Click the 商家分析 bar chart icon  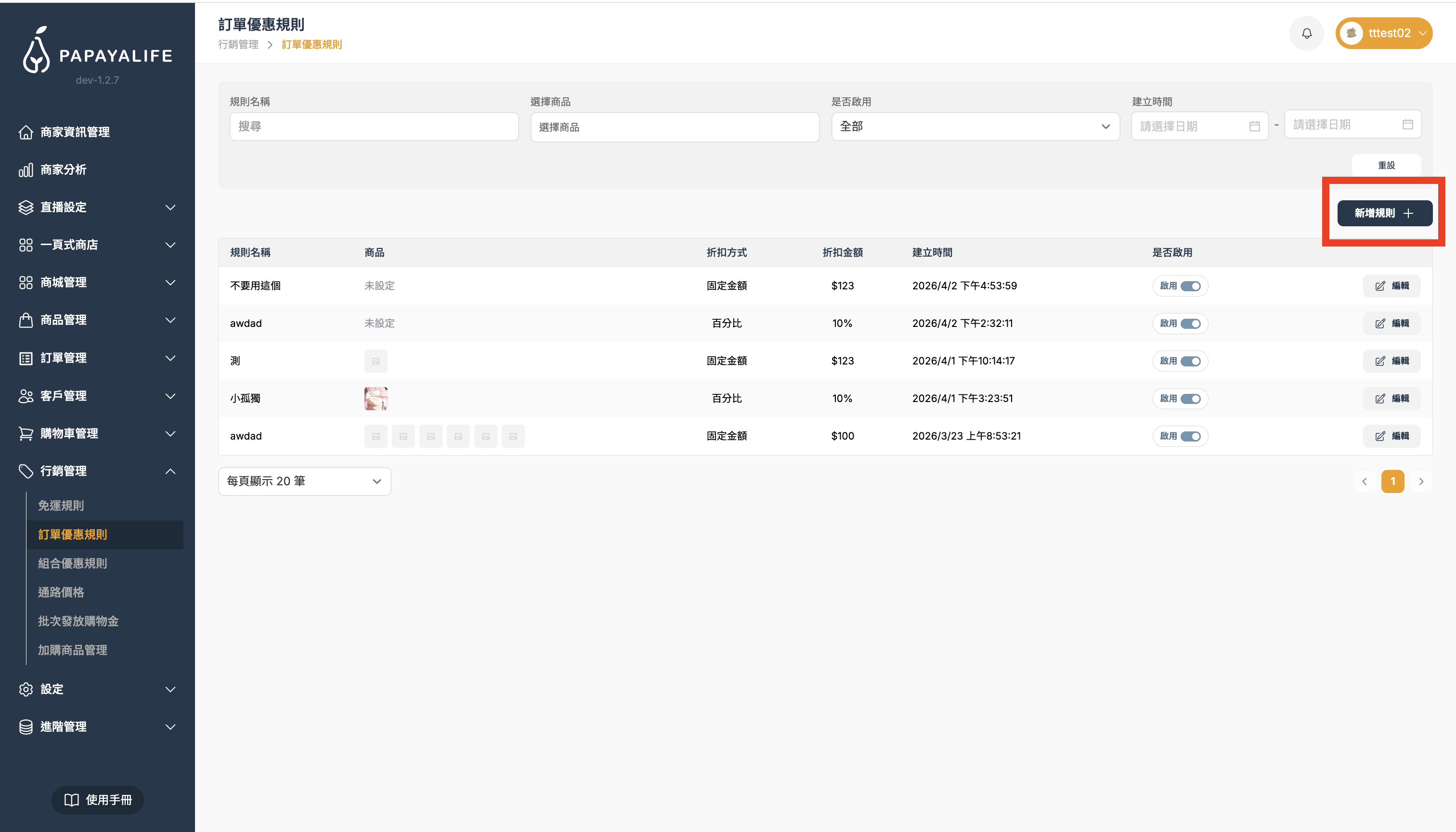26,169
